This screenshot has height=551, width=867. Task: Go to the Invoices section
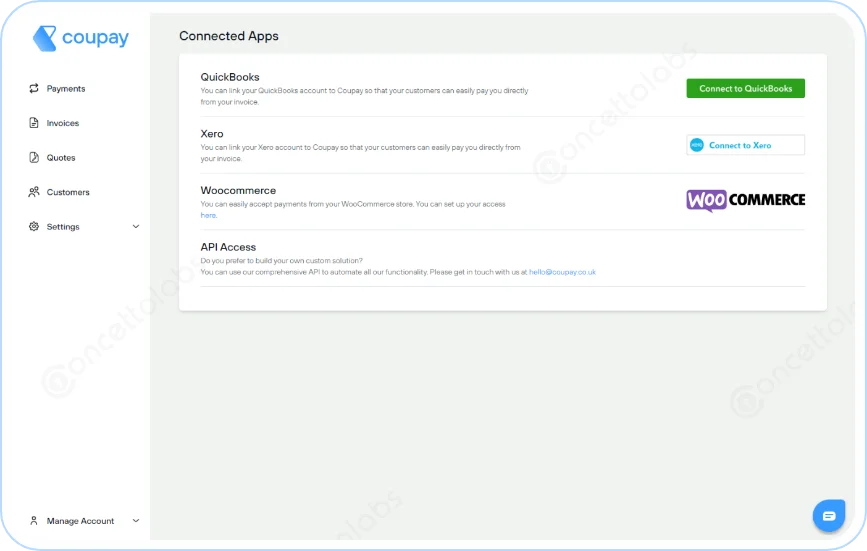[x=62, y=123]
